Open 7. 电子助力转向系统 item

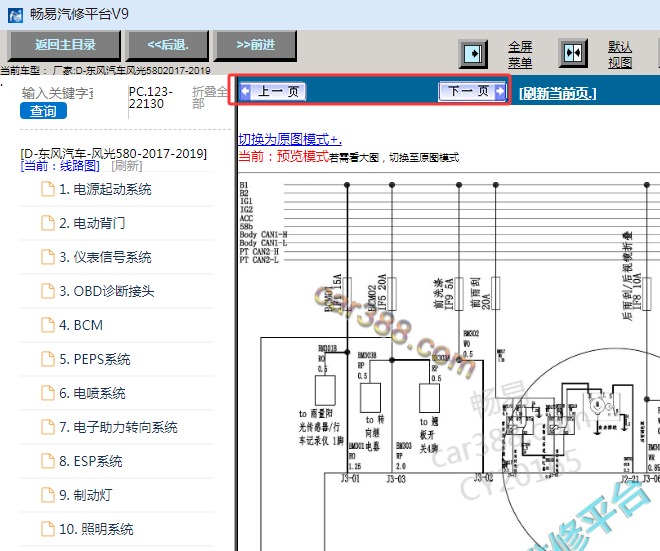(117, 427)
